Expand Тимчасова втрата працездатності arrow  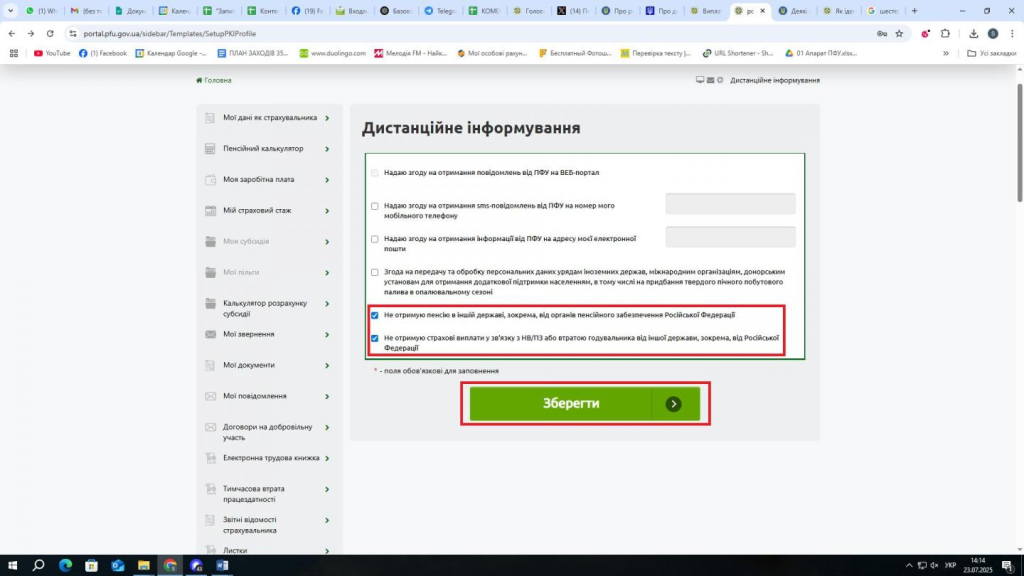pyautogui.click(x=327, y=489)
